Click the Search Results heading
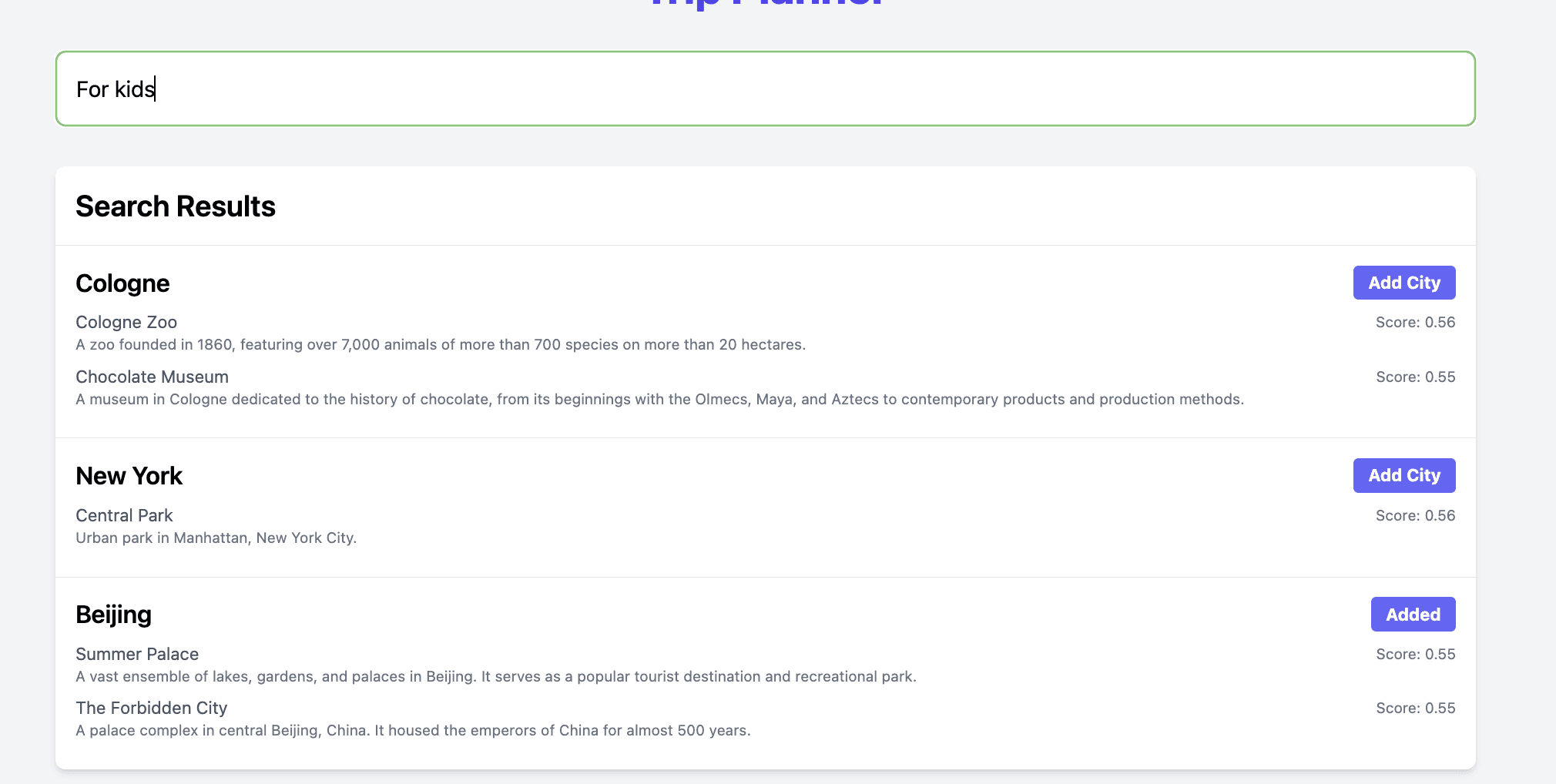 176,206
